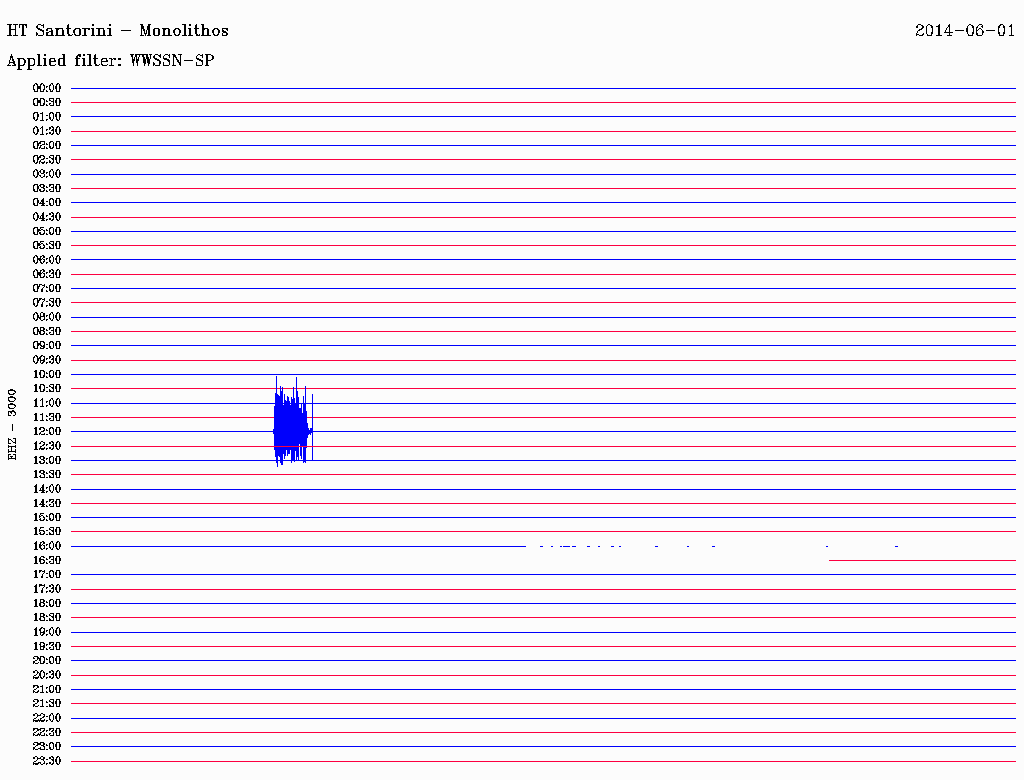Select the 16:30 time label
This screenshot has width=1024, height=780.
coord(47,561)
